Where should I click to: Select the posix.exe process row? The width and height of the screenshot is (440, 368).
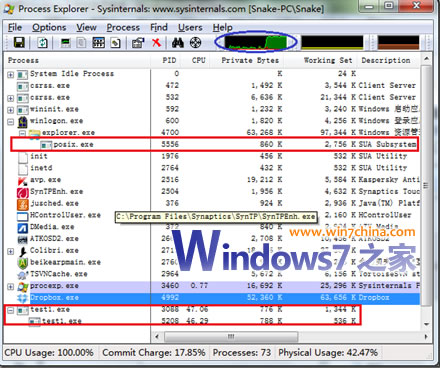[x=214, y=145]
